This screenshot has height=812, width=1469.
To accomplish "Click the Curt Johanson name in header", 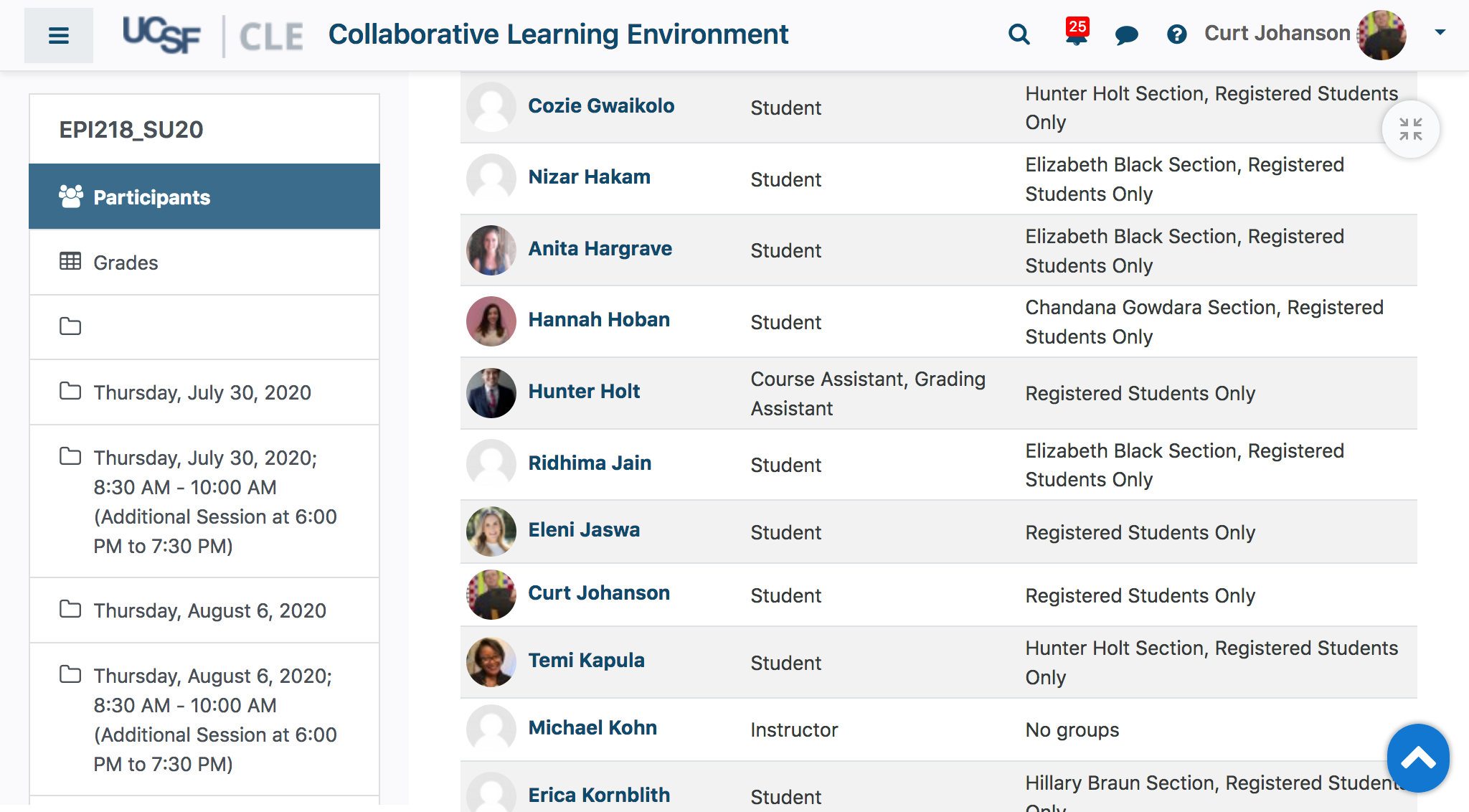I will click(1277, 34).
